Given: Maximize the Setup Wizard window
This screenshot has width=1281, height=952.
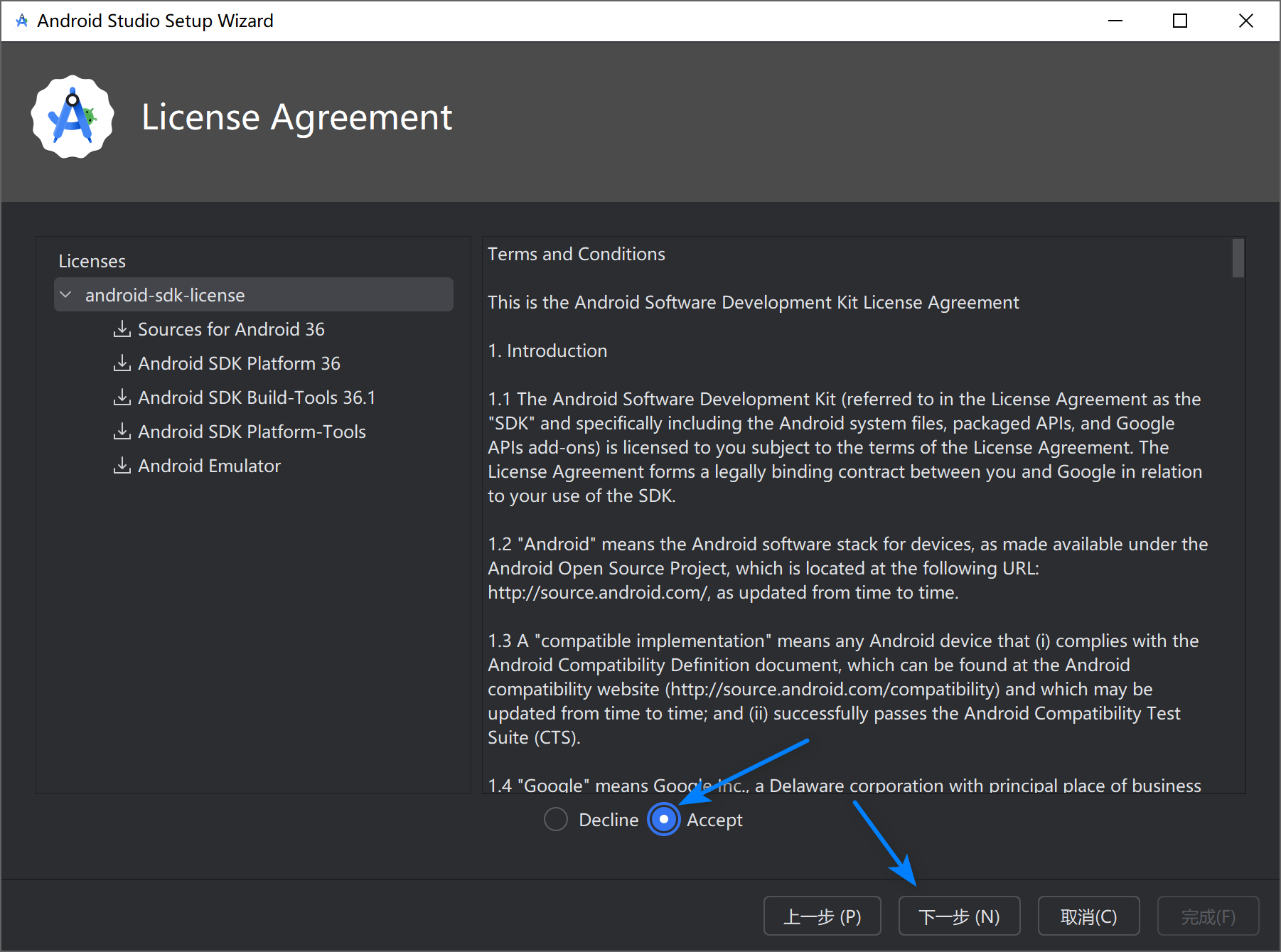Looking at the screenshot, I should click(1180, 21).
